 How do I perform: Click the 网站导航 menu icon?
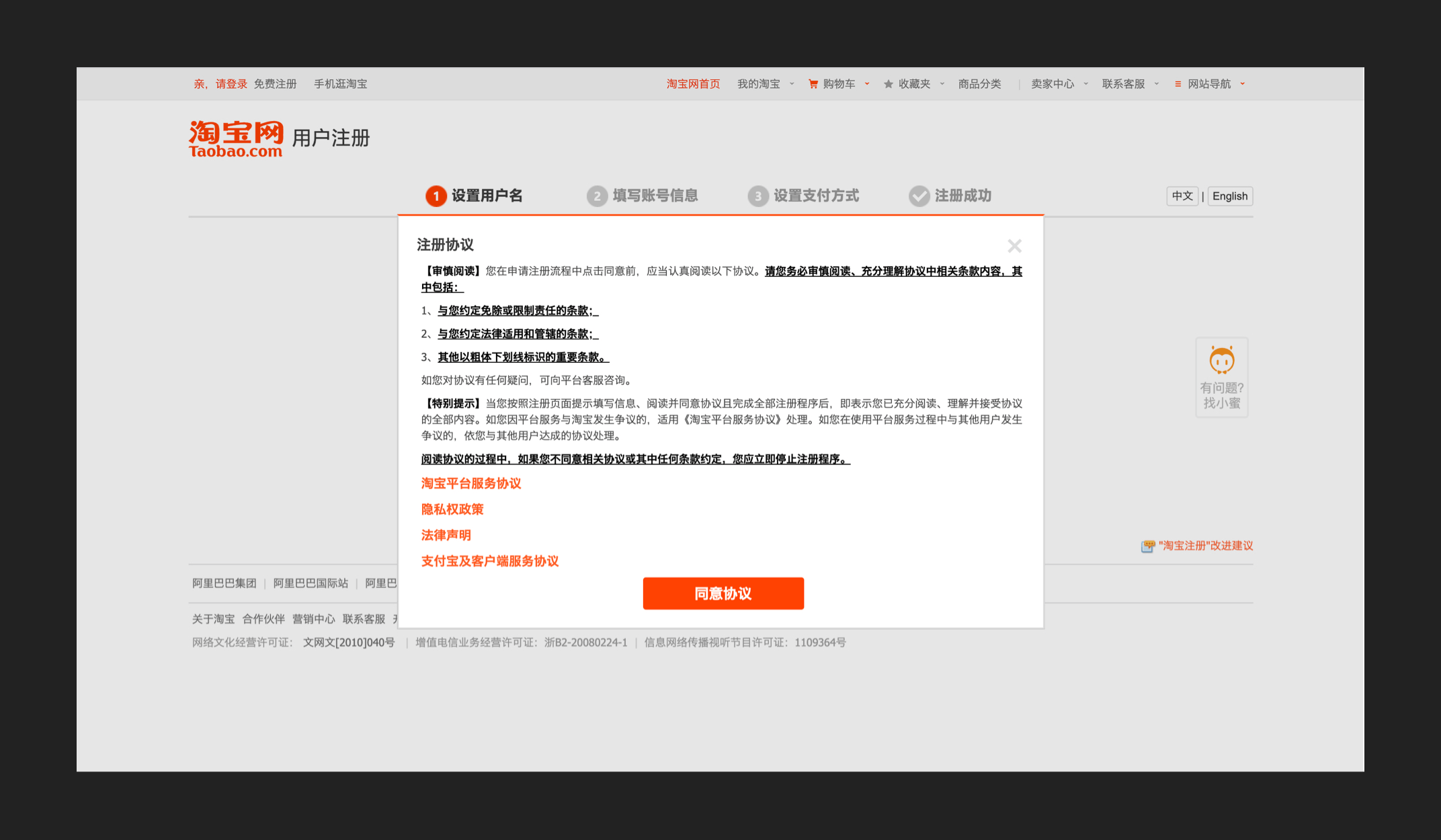pos(1178,84)
